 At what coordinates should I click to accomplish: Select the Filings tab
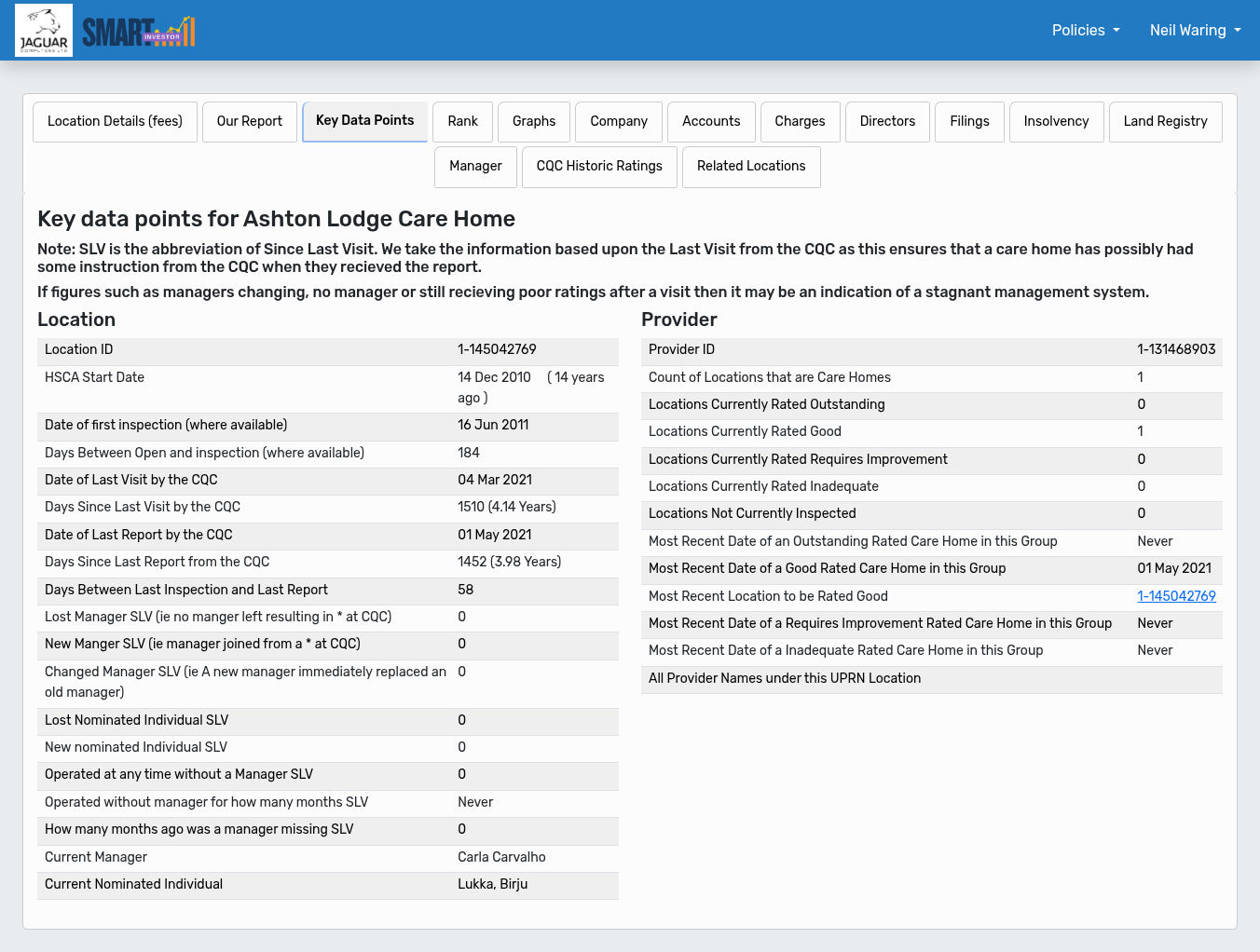(x=969, y=122)
